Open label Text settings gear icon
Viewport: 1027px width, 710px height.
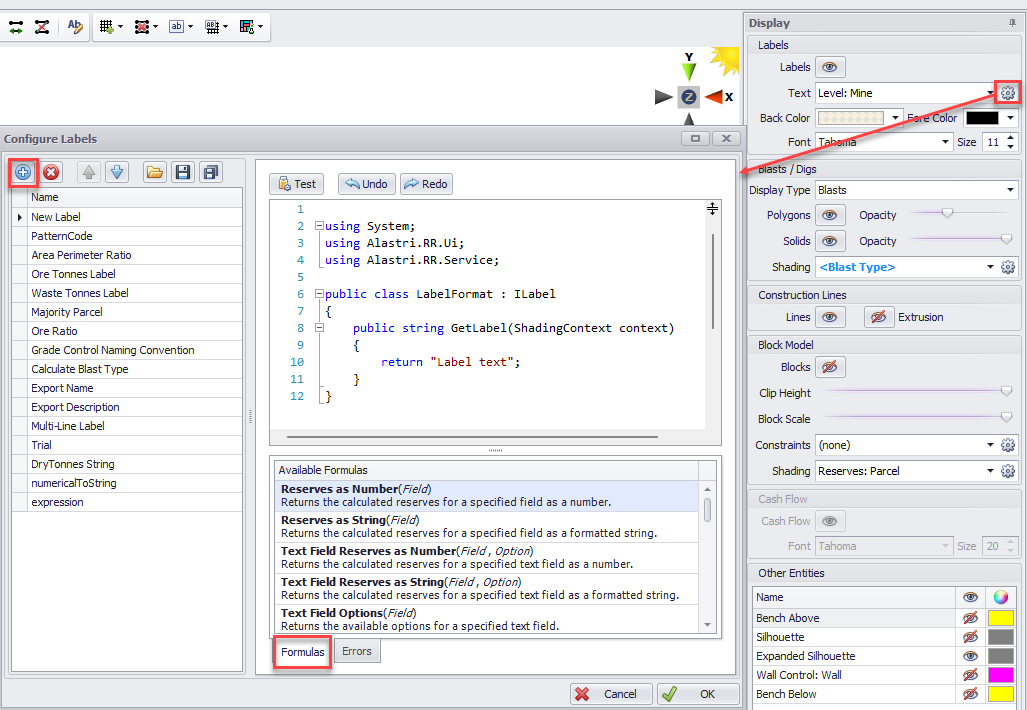point(1007,93)
